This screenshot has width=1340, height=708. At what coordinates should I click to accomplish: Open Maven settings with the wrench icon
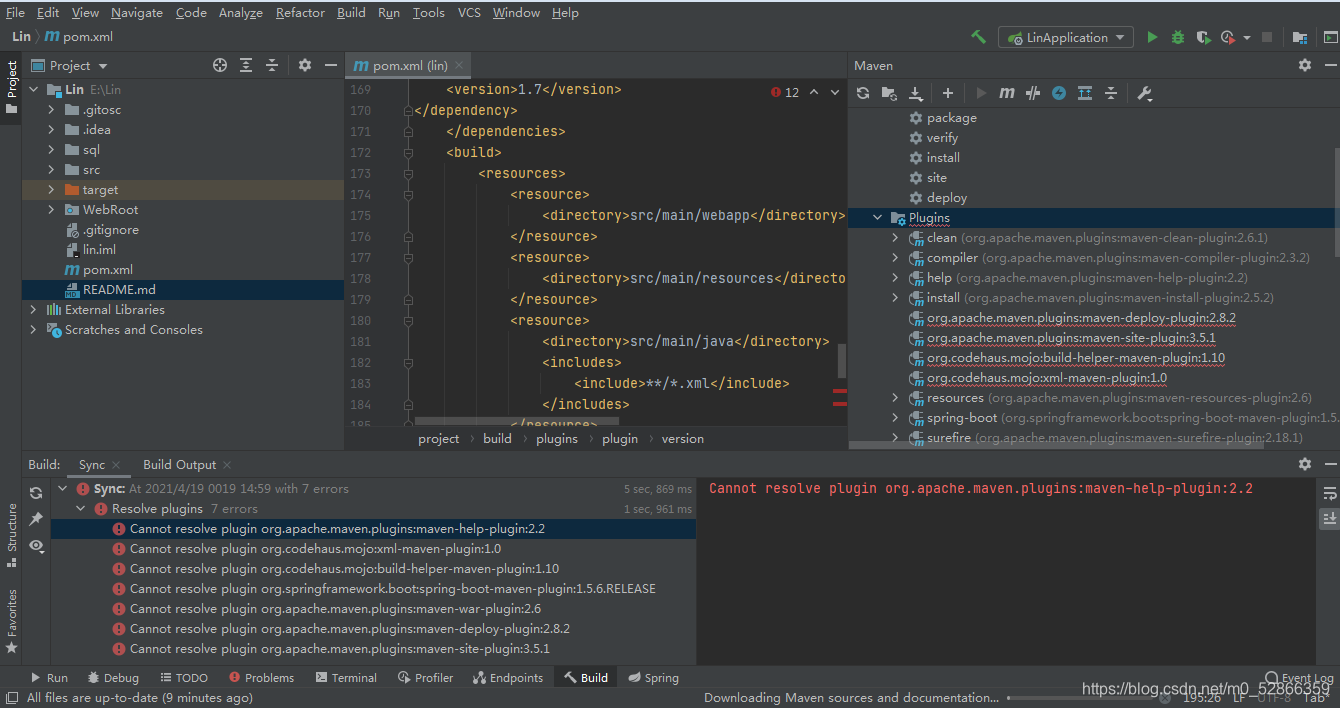coord(1144,92)
